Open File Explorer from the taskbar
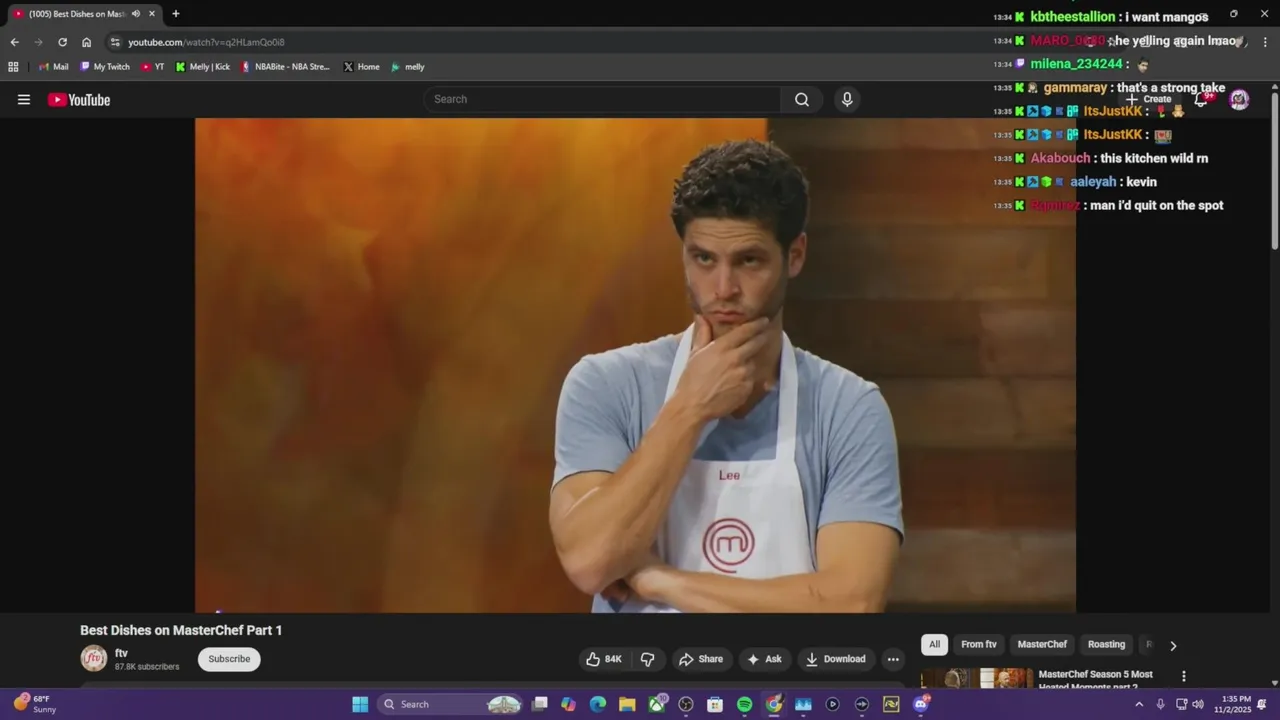The height and width of the screenshot is (720, 1280). coord(627,704)
